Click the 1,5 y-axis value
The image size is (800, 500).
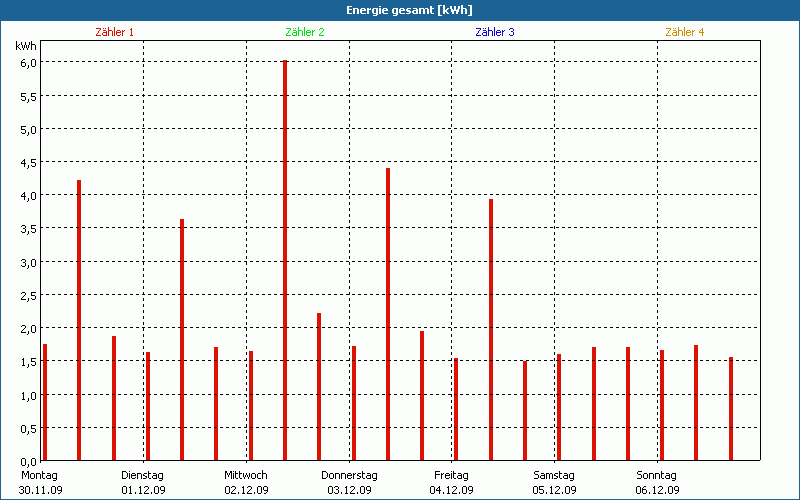coord(28,362)
